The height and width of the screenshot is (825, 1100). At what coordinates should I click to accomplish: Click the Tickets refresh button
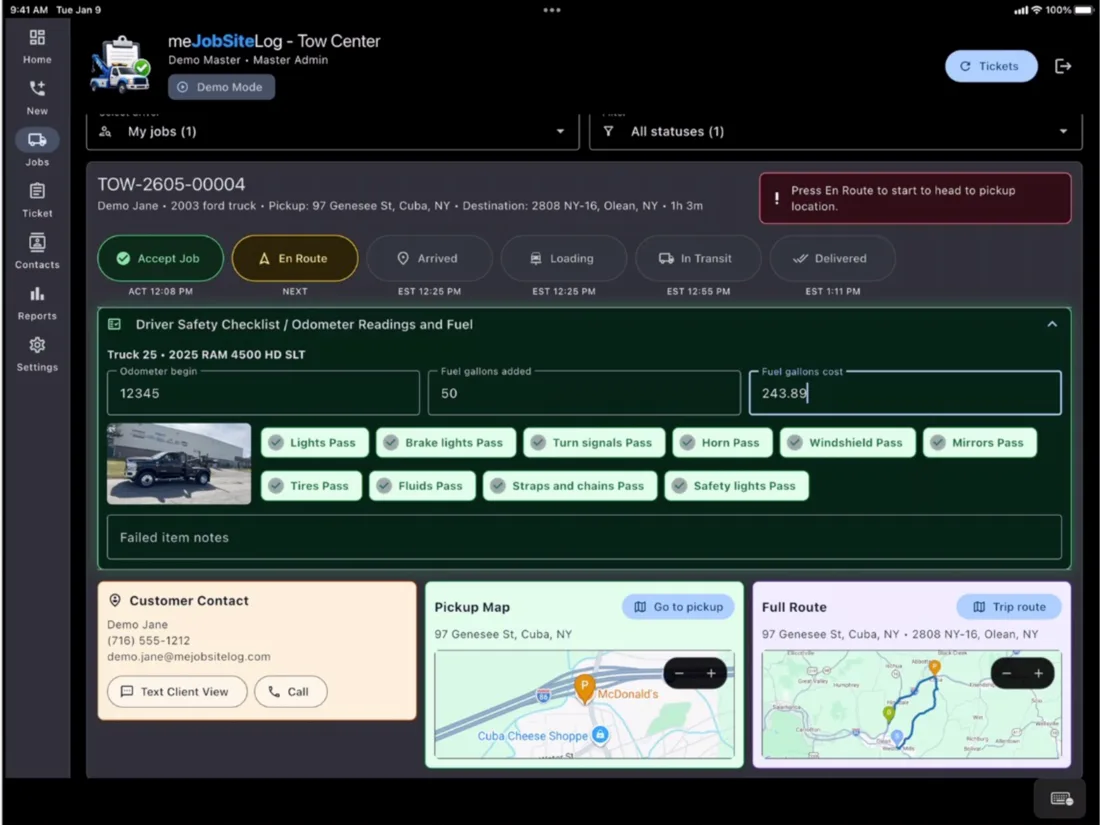991,66
